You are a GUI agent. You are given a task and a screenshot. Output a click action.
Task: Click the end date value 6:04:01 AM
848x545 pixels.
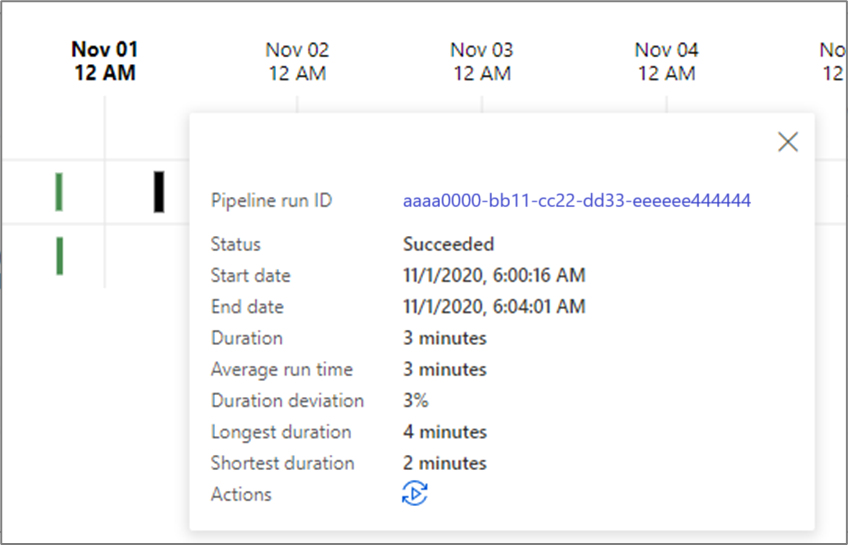(494, 307)
